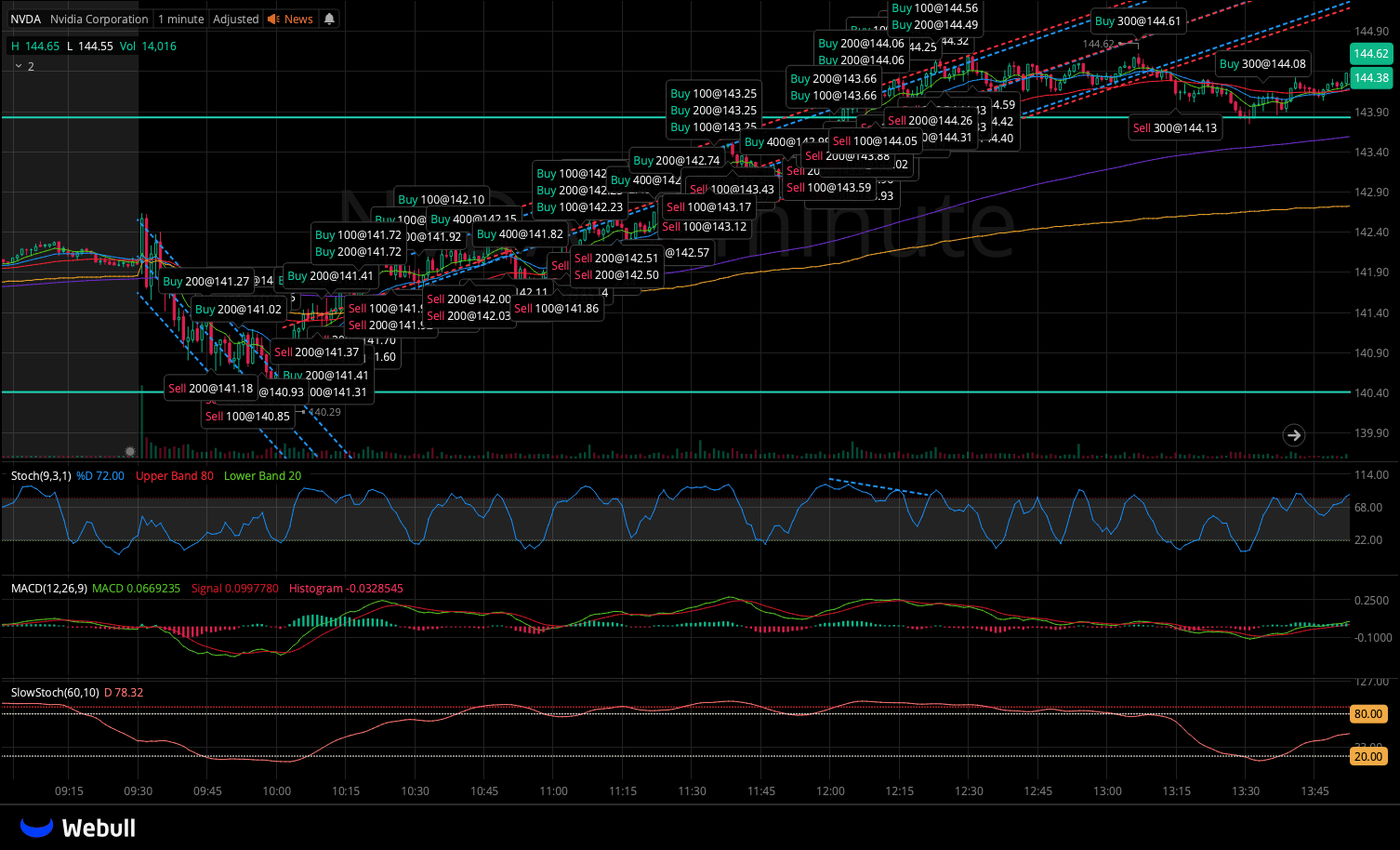Image resolution: width=1400 pixels, height=850 pixels.
Task: Click the 140.40 price axis label
Action: click(x=1372, y=393)
